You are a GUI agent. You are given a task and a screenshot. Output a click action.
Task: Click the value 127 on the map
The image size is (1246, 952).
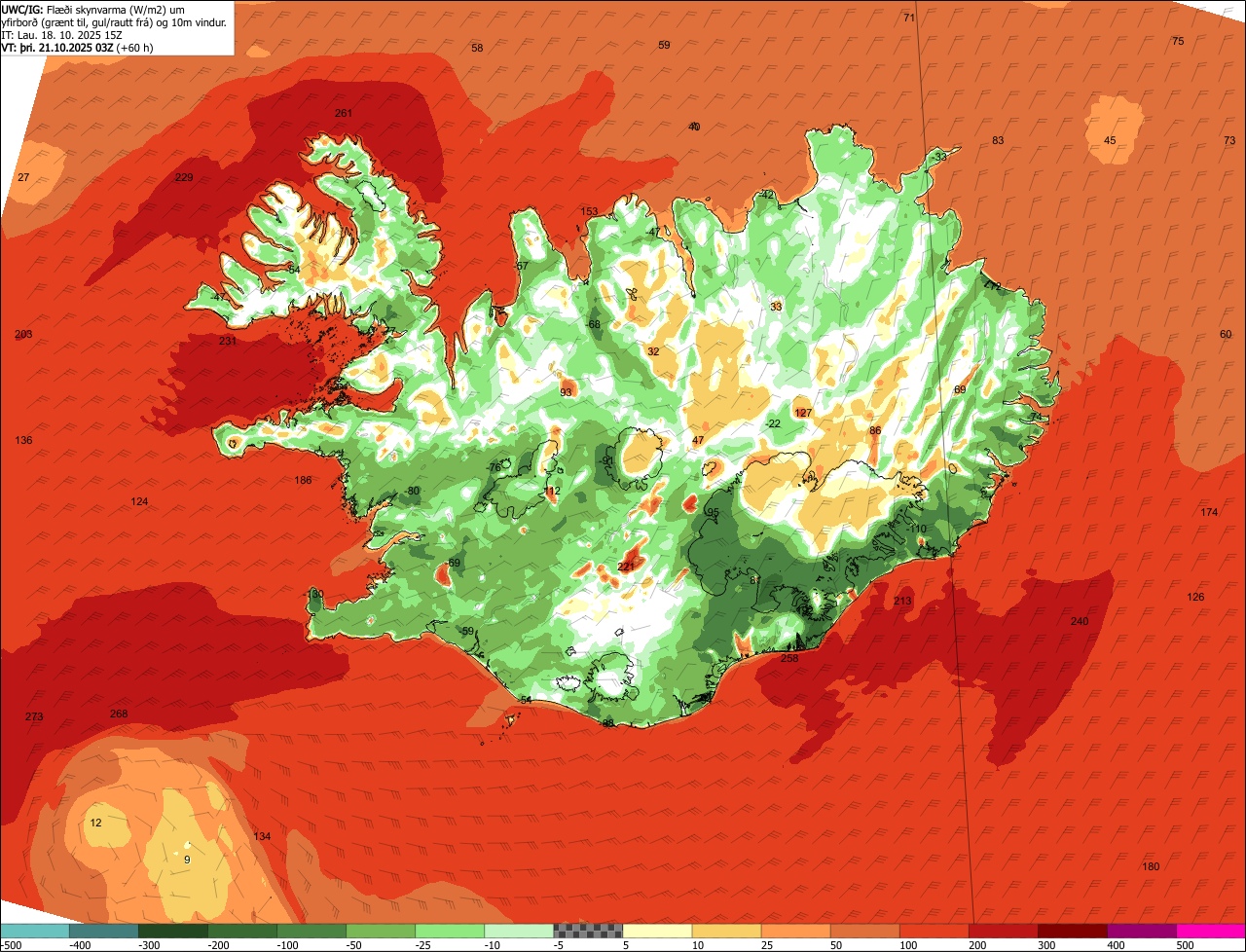pyautogui.click(x=803, y=413)
